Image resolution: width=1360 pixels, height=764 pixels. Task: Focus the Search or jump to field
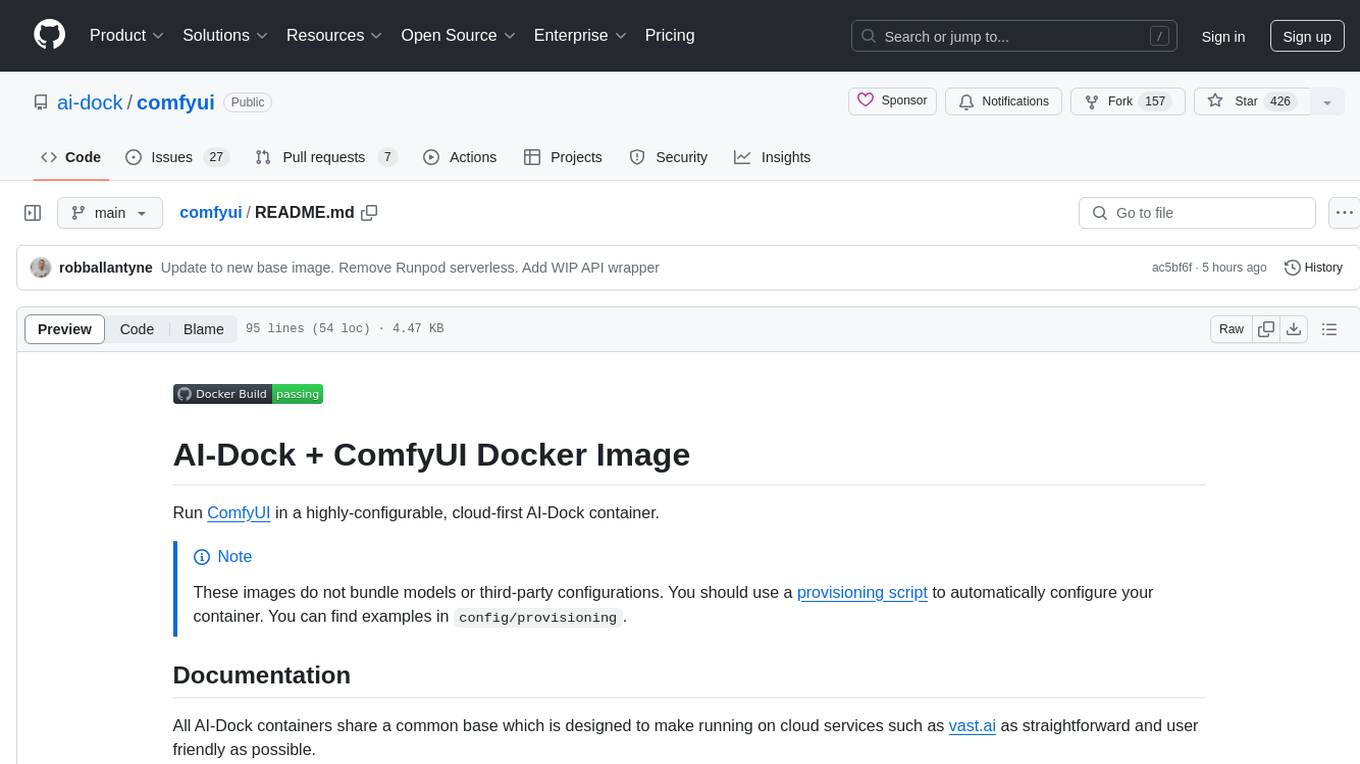point(1015,36)
